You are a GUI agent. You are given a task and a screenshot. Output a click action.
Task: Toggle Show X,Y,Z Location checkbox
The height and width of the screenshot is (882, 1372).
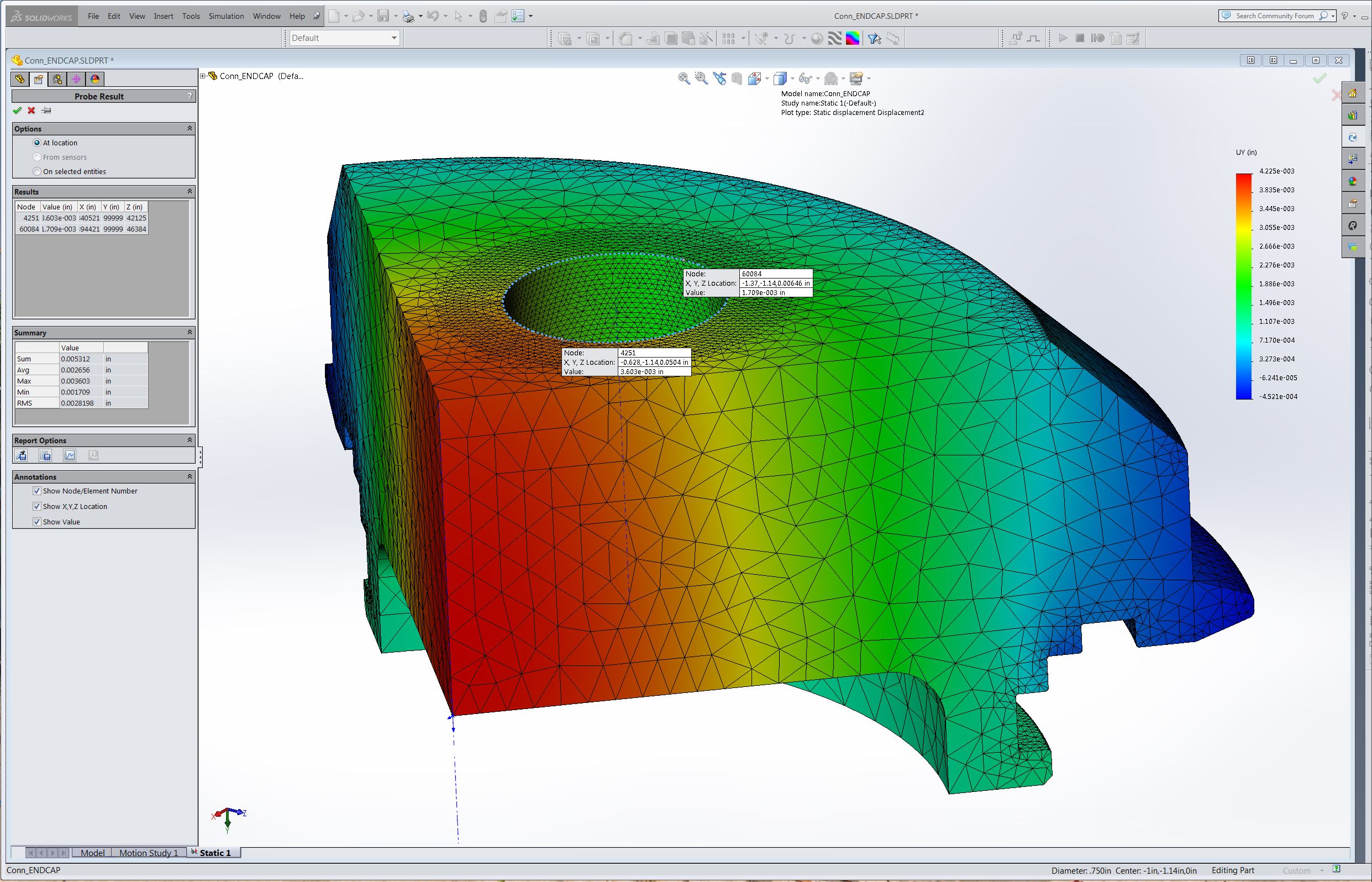coord(37,506)
